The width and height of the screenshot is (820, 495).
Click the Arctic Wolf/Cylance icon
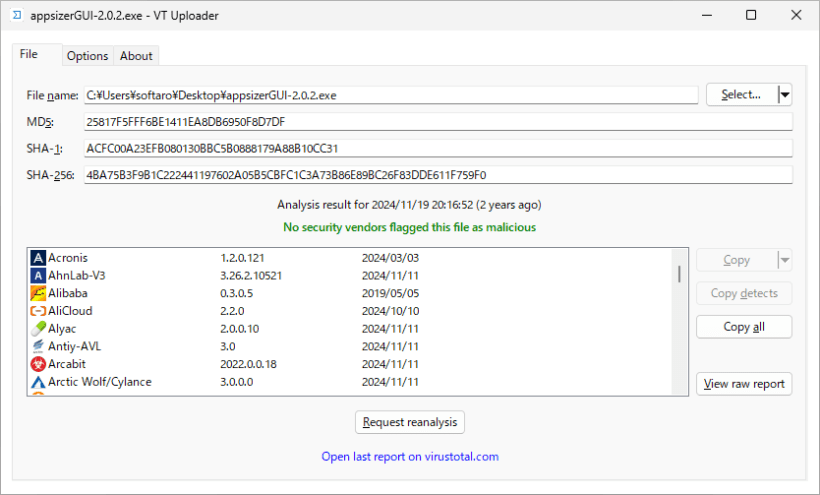[38, 382]
